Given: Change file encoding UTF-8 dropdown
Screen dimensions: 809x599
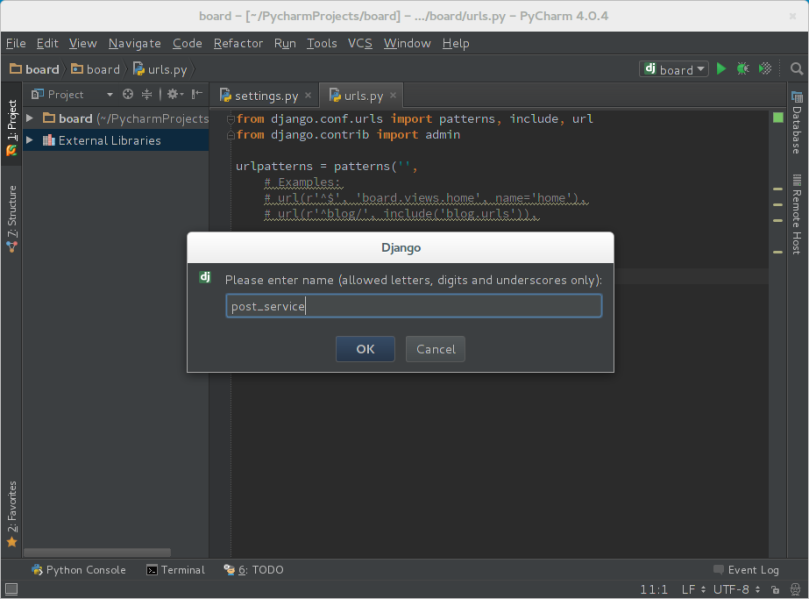Looking at the screenshot, I should pos(736,589).
